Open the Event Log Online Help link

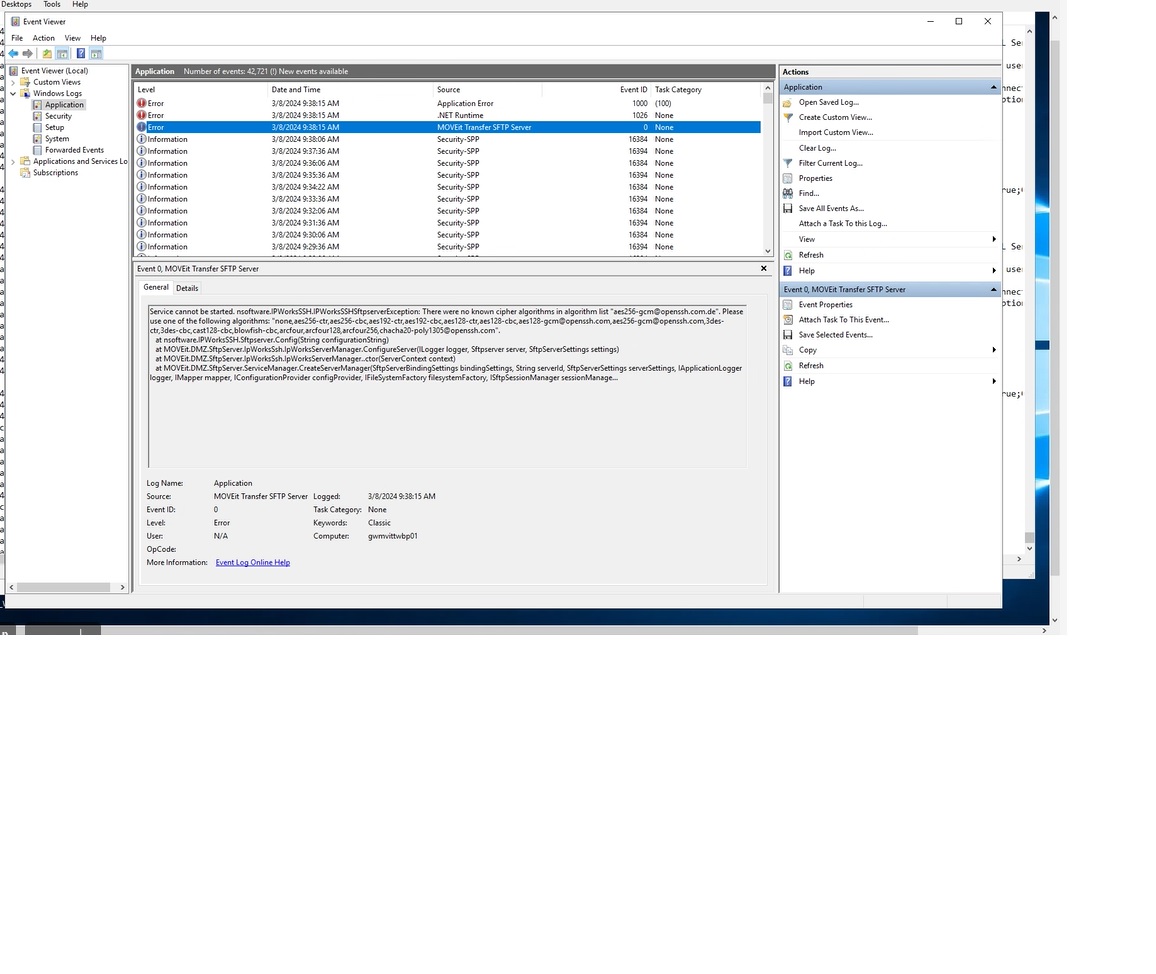tap(252, 563)
